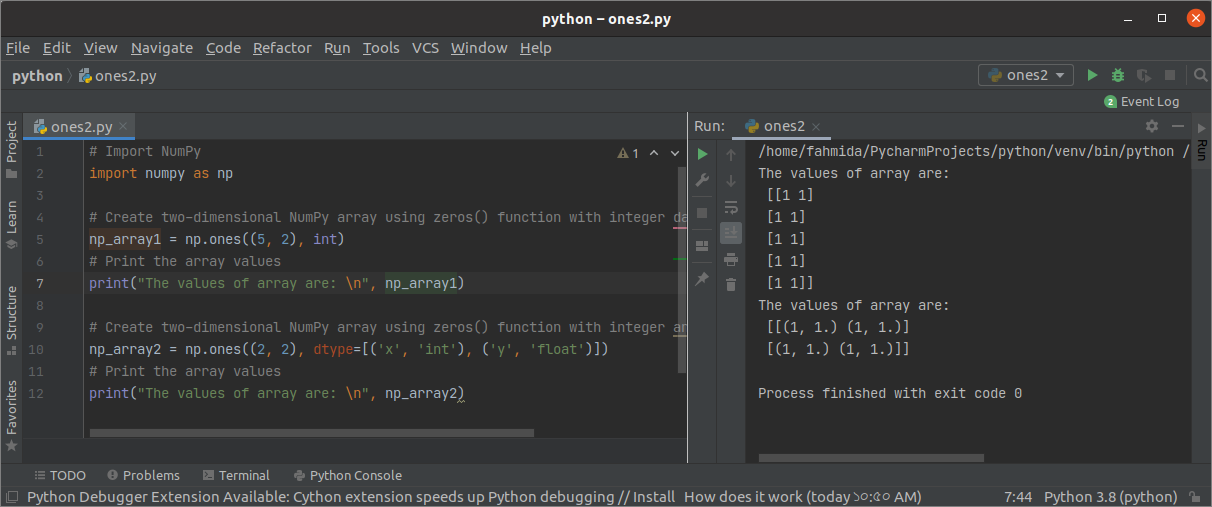
Task: Toggle scroll to end in Run console
Action: point(731,232)
